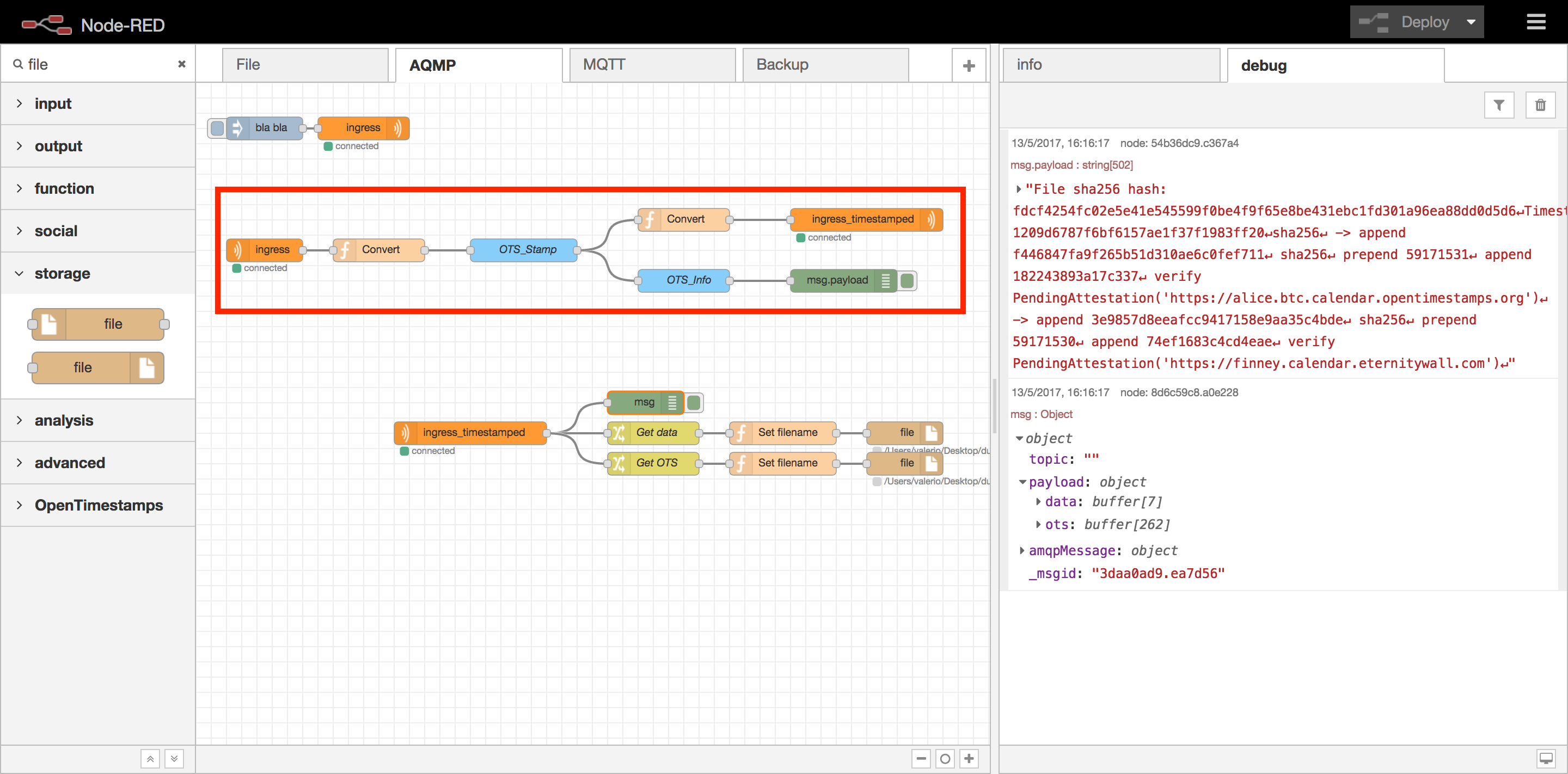Add a new flow tab

969,65
